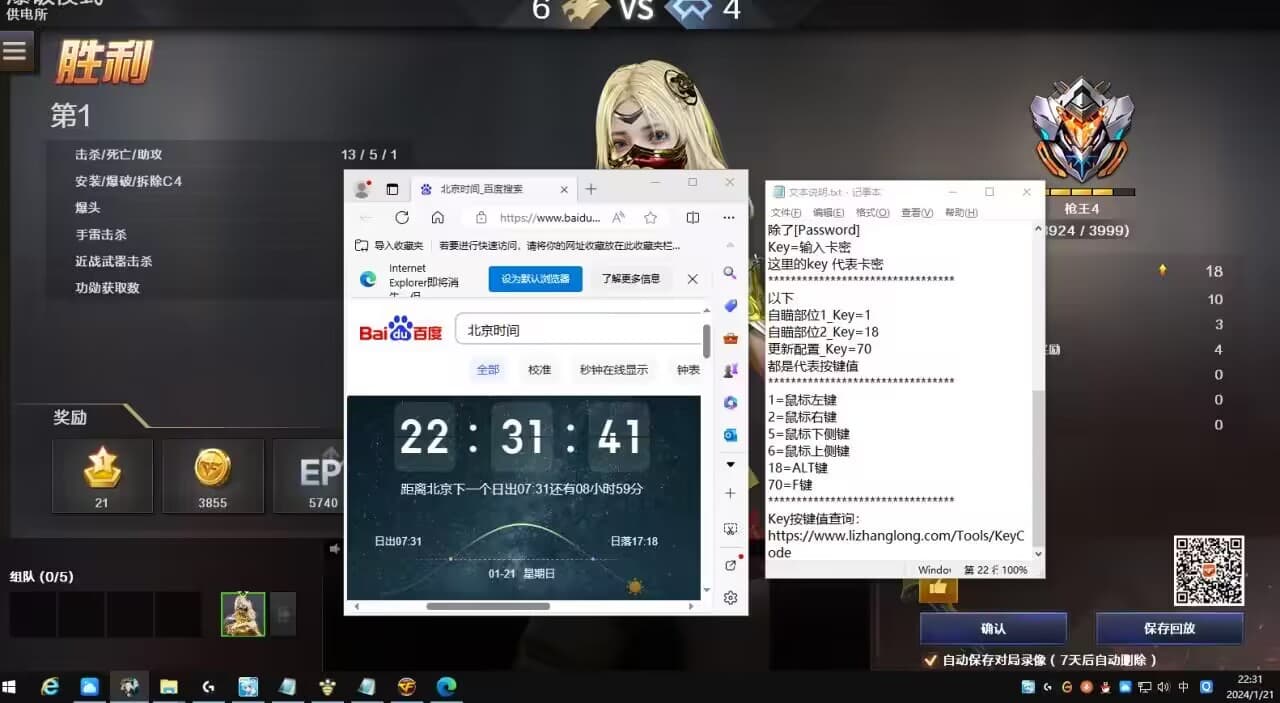1280x703 pixels.
Task: Select the 全部 search tab
Action: [x=488, y=370]
